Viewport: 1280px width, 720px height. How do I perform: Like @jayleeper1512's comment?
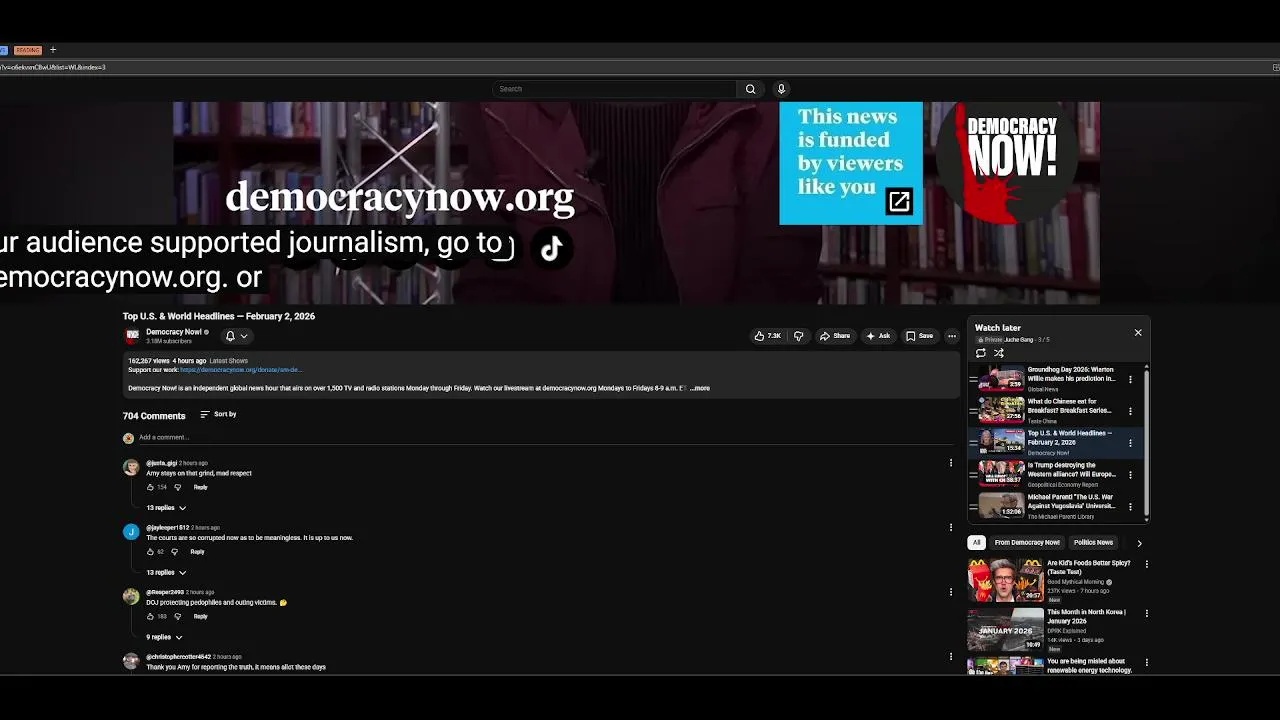[150, 552]
